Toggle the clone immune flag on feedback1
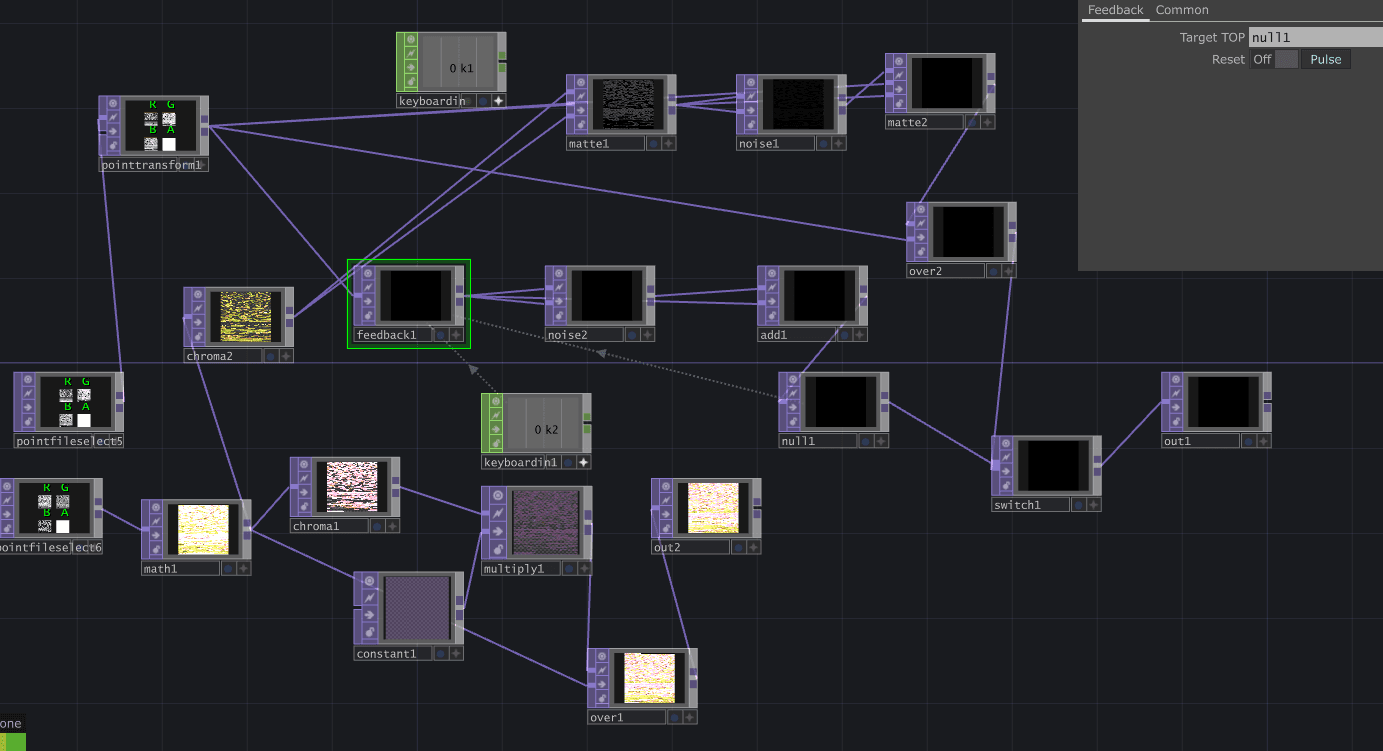Image resolution: width=1383 pixels, height=751 pixels. coord(369,288)
